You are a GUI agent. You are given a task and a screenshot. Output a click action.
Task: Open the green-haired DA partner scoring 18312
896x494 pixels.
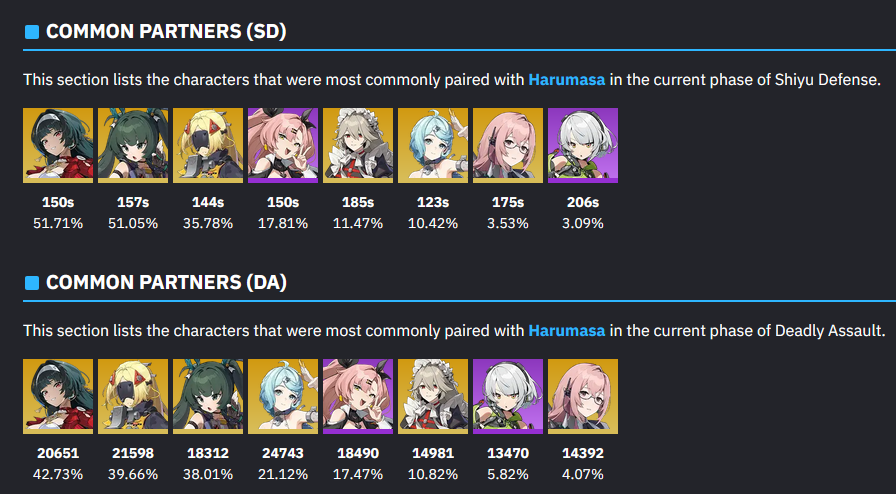point(208,396)
